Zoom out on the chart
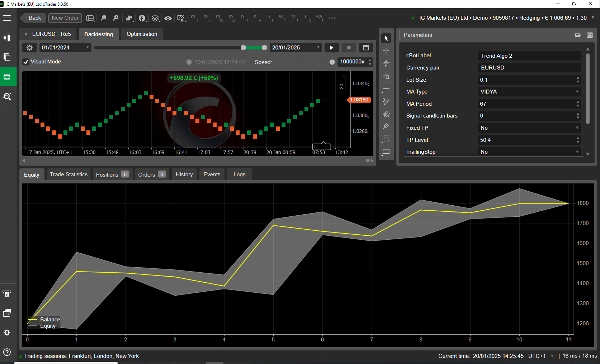 (115, 18)
